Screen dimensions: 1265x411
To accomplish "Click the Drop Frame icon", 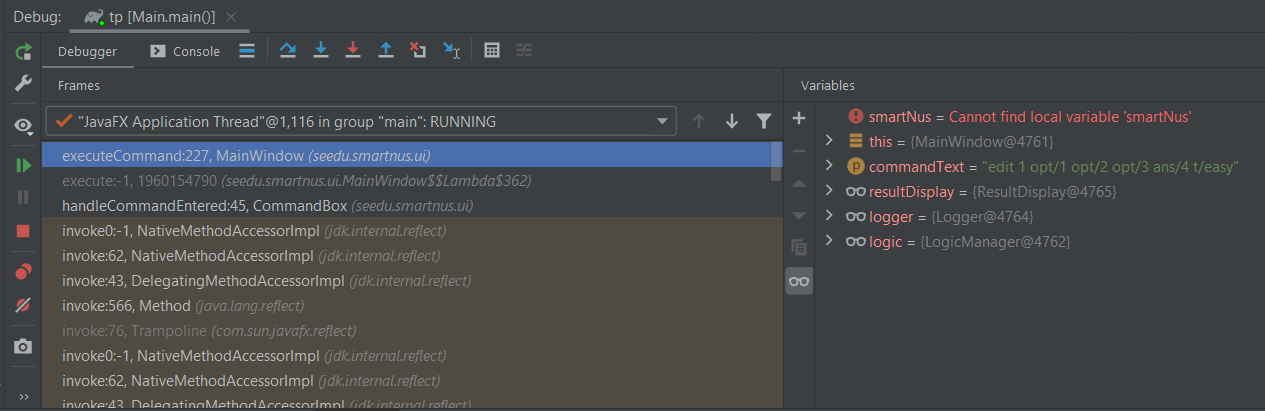I will pos(419,51).
